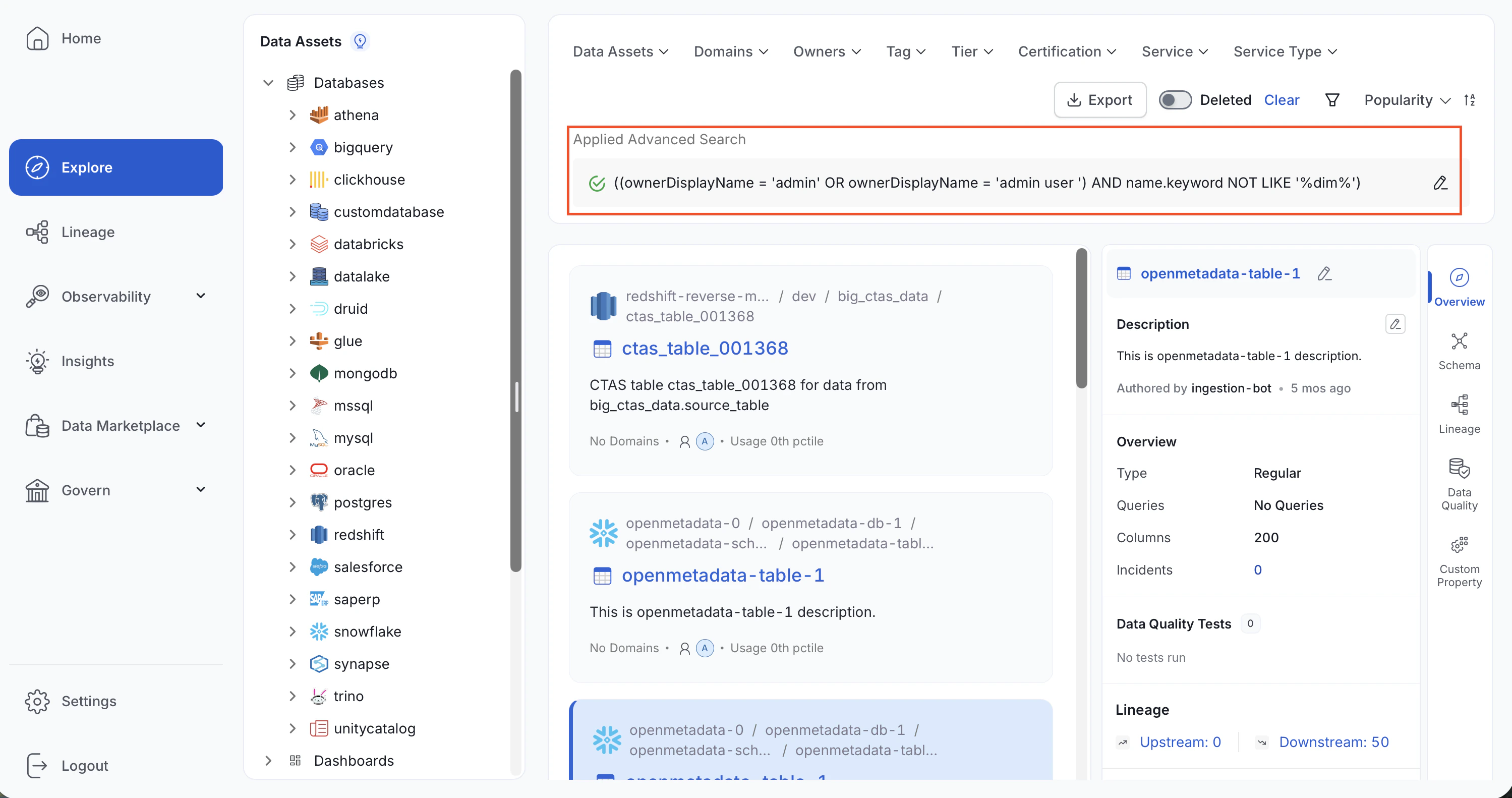The width and height of the screenshot is (1512, 798).
Task: Open the Popularity sort dropdown
Action: [1407, 100]
